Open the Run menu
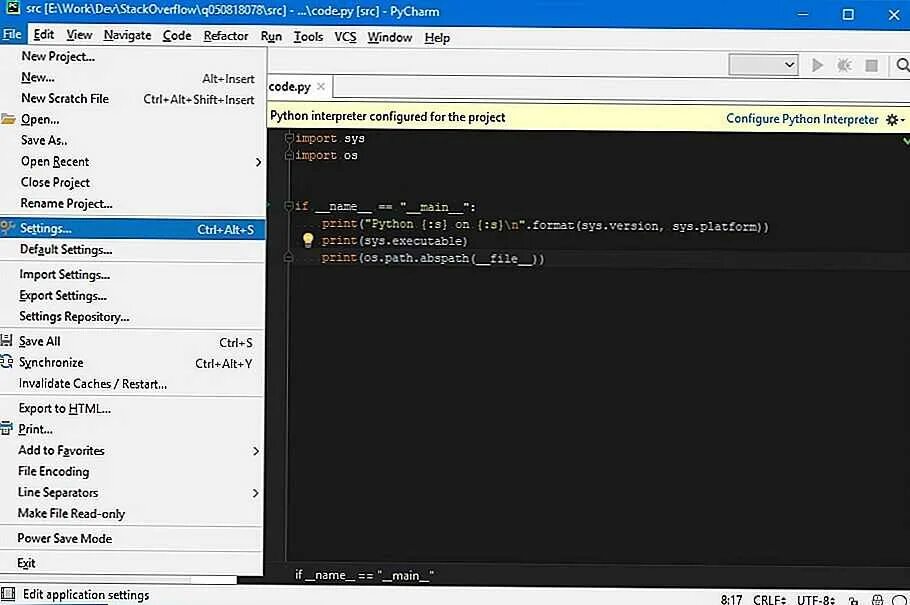910x605 pixels. [271, 37]
